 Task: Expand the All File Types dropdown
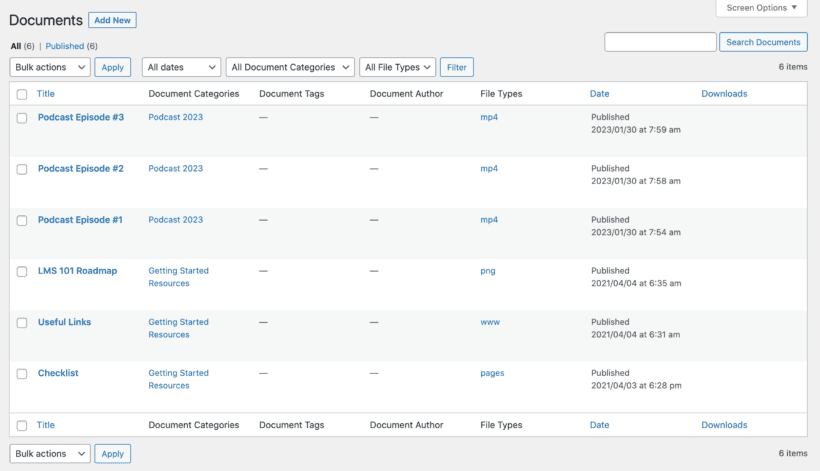(x=397, y=67)
